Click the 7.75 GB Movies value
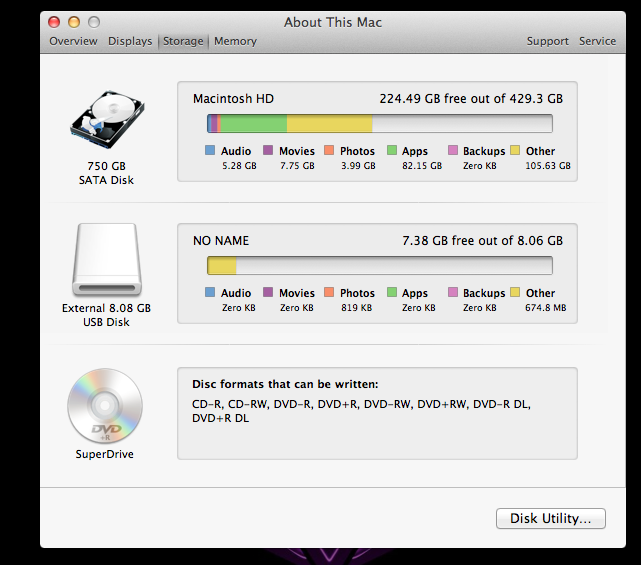This screenshot has width=641, height=565. pyautogui.click(x=297, y=166)
